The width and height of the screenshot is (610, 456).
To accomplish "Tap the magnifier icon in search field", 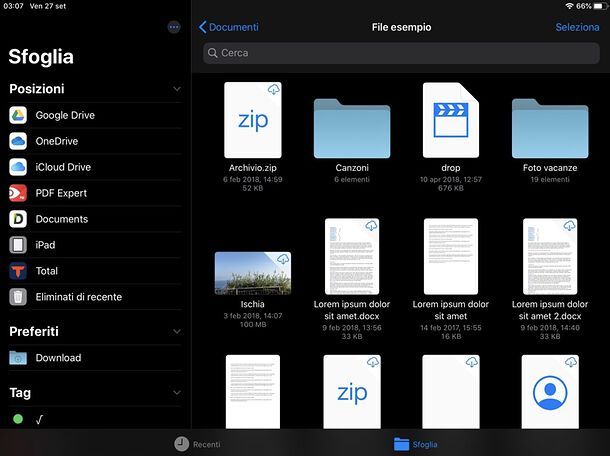I will coord(212,53).
